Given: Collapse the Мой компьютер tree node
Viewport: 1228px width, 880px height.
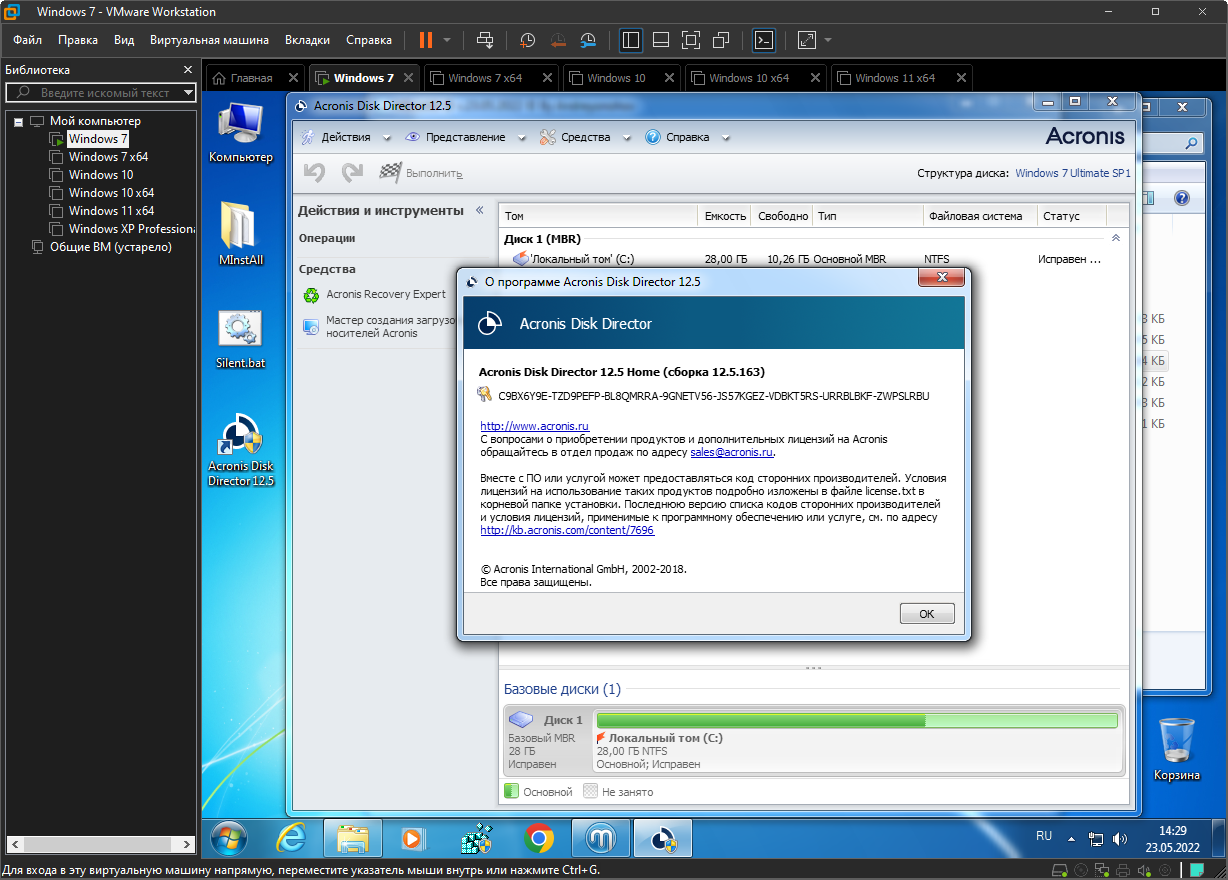Looking at the screenshot, I should pos(19,121).
